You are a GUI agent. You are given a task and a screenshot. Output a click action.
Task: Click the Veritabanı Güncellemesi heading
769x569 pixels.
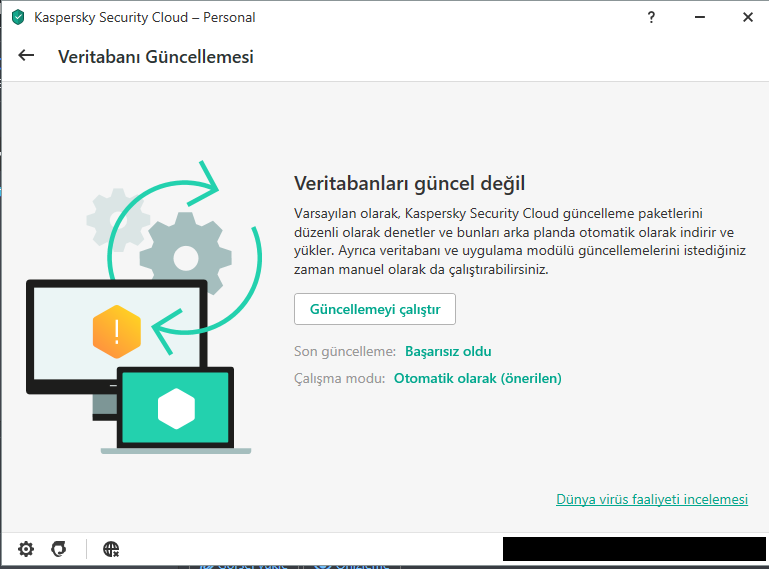coord(155,56)
